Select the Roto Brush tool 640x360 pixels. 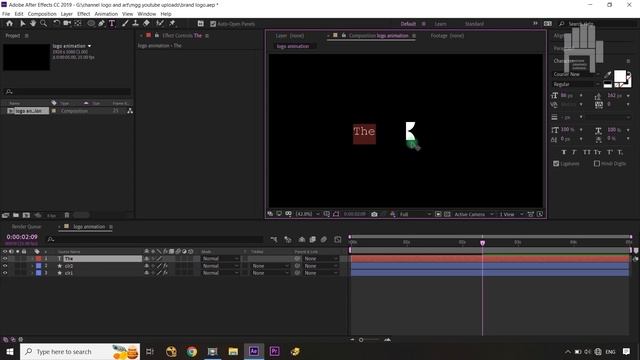coord(160,24)
